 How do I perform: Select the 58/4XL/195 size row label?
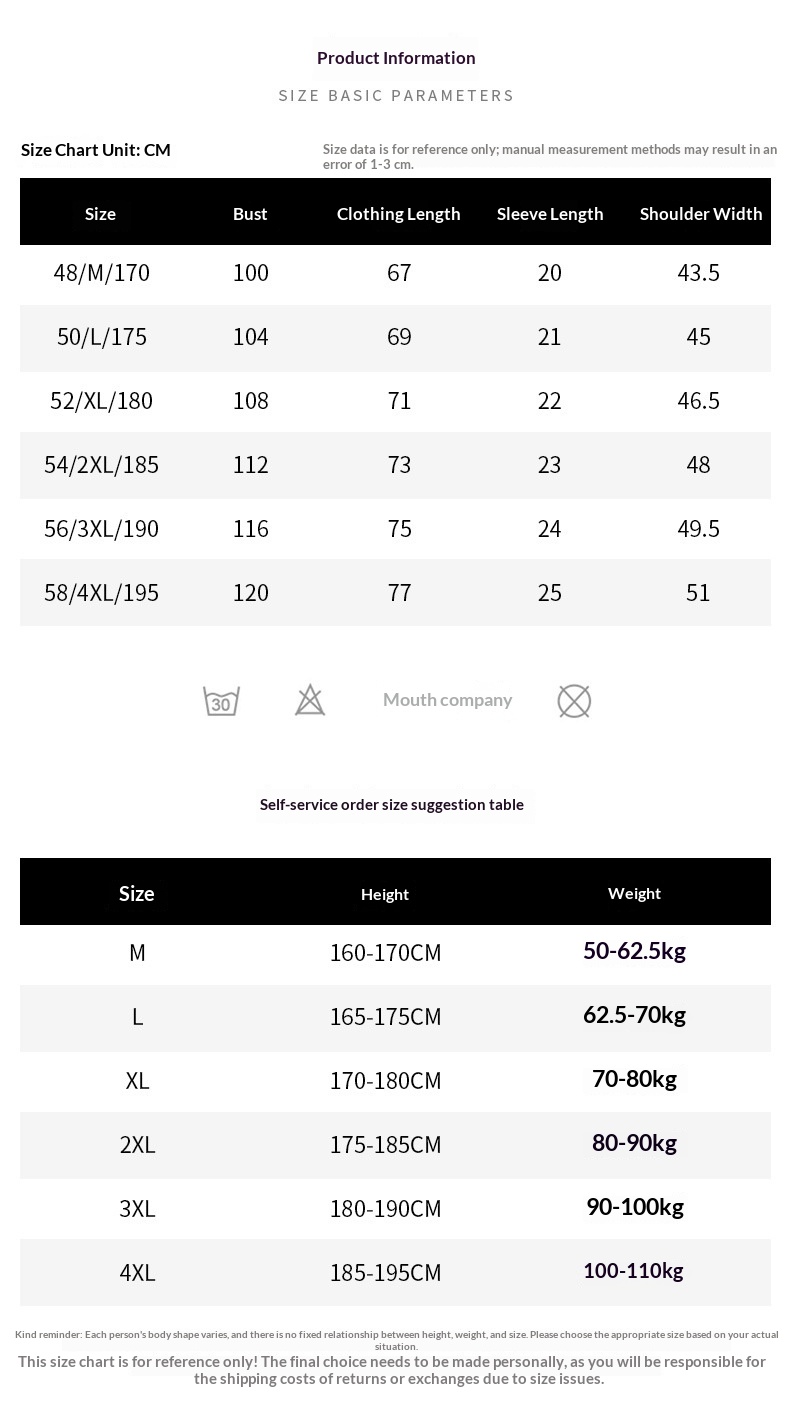[x=101, y=593]
